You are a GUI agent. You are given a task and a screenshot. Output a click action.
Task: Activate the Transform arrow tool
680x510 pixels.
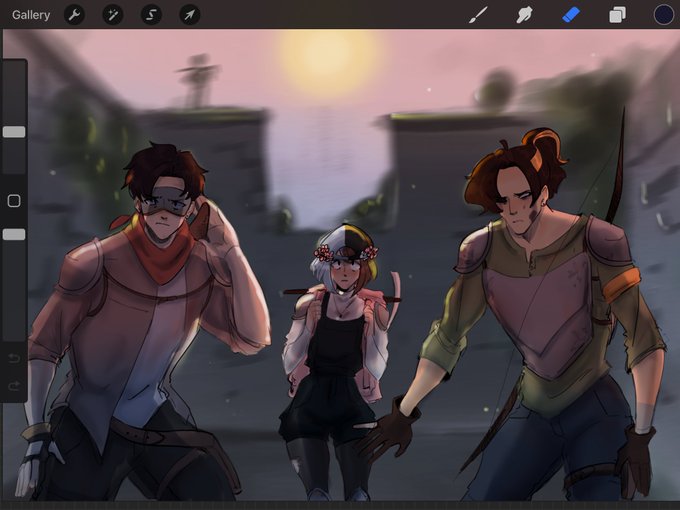pos(190,15)
